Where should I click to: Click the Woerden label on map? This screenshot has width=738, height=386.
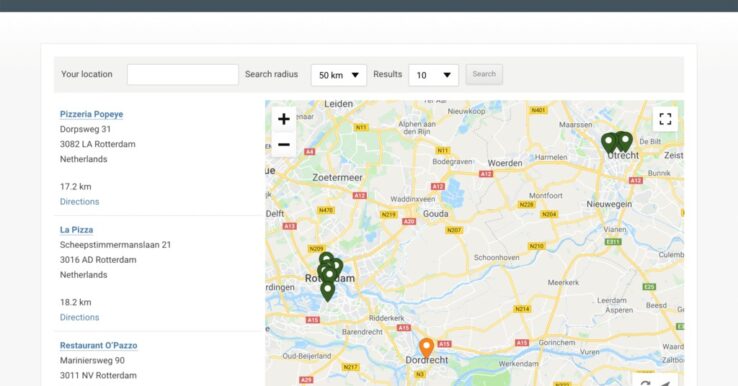click(505, 163)
